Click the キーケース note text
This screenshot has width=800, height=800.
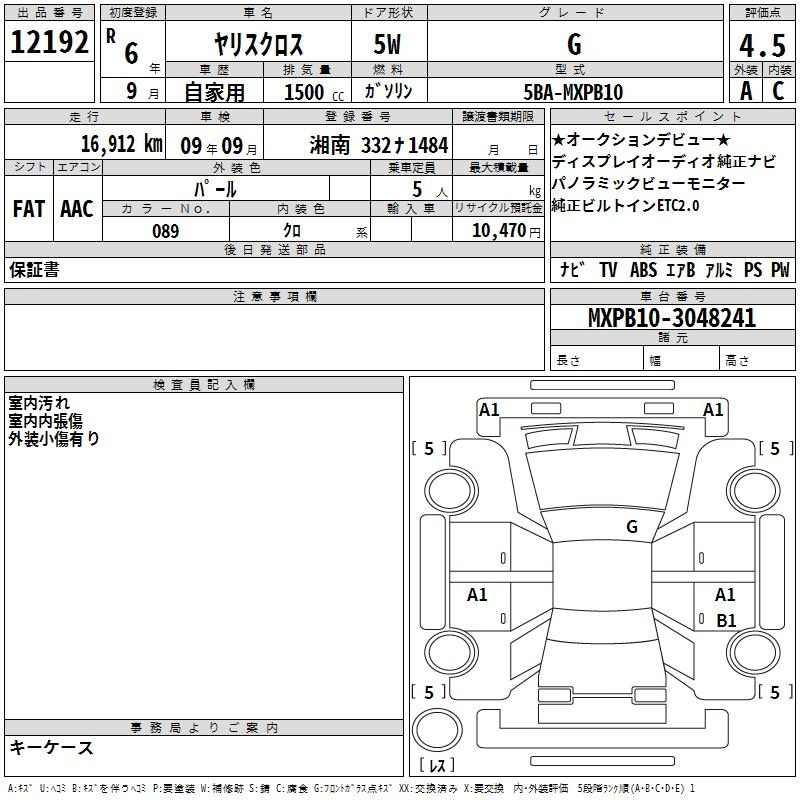pos(51,748)
